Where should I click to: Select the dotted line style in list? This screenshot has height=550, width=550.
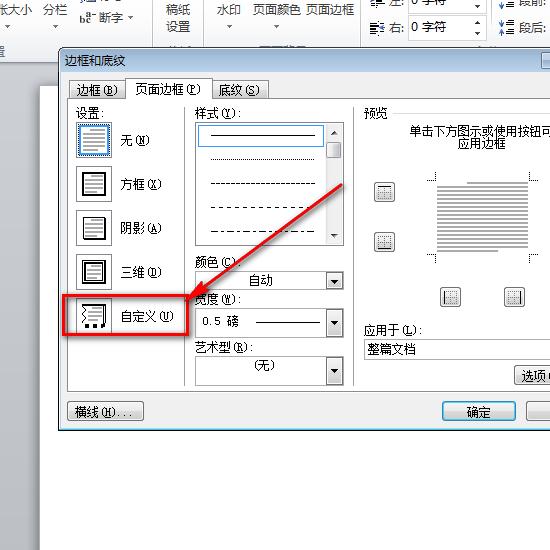(261, 159)
